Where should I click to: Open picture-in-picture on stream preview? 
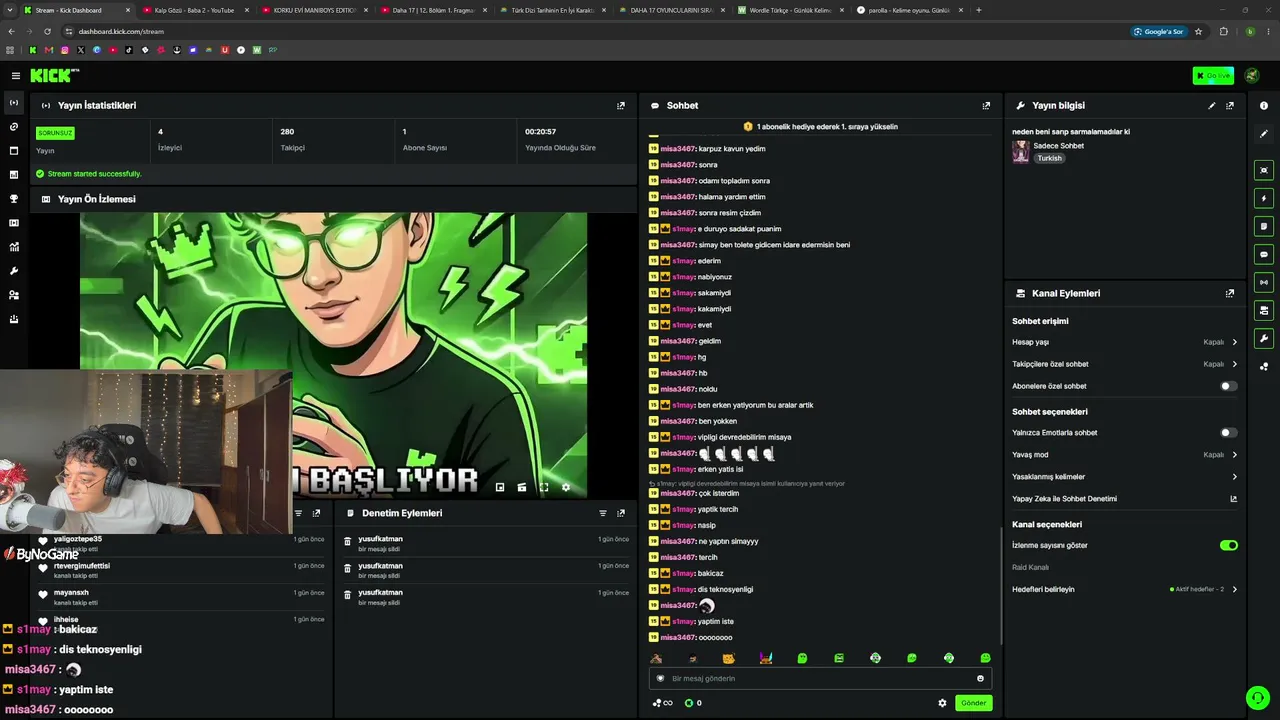click(500, 487)
